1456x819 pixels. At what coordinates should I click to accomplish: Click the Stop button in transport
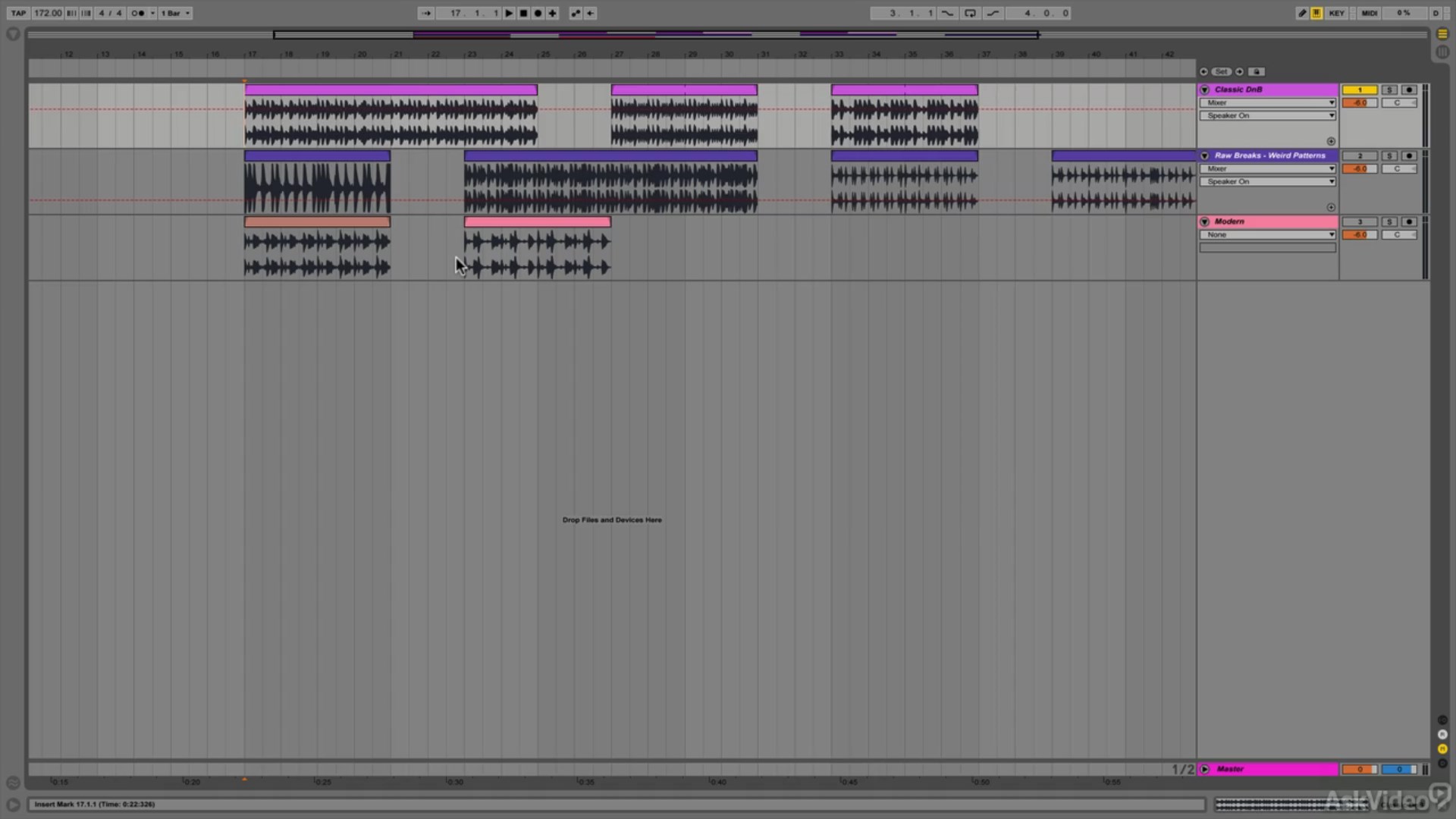pos(523,13)
